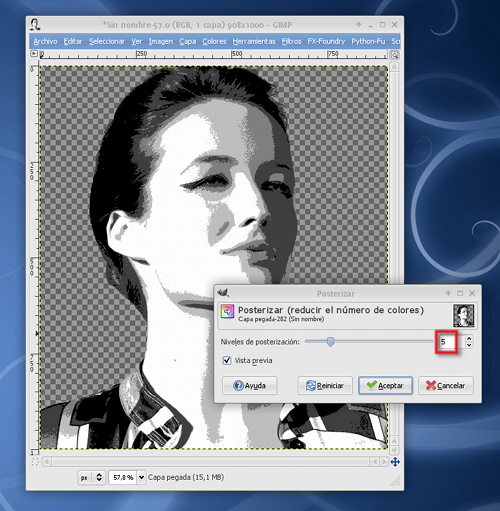Open the Colores menu
Image resolution: width=500 pixels, height=511 pixels.
[x=214, y=41]
